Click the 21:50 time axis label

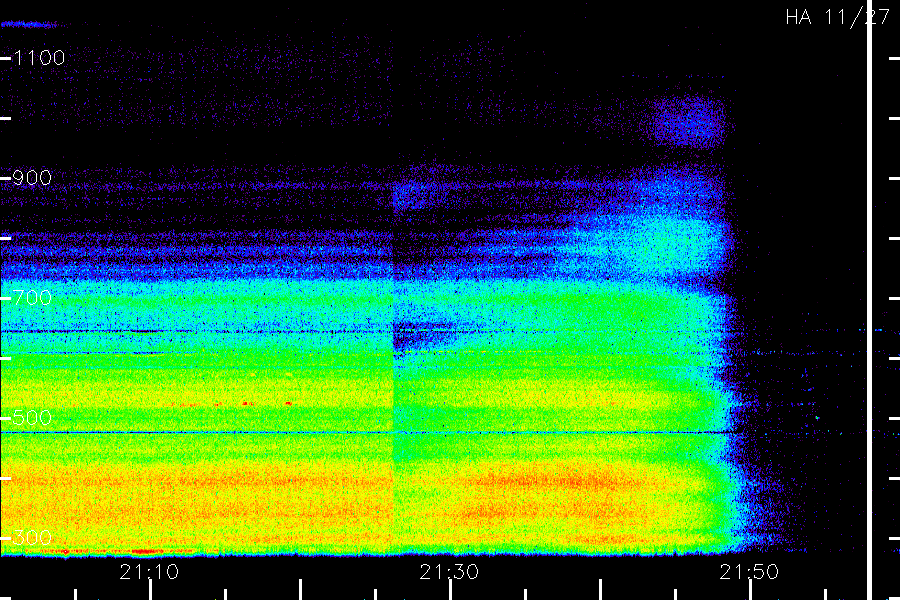(x=749, y=572)
